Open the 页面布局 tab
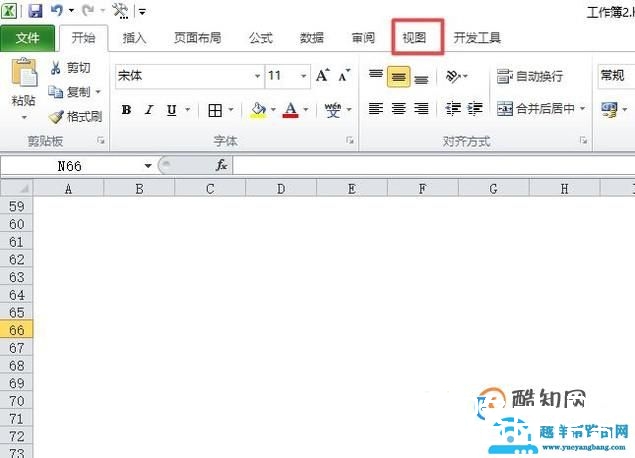Viewport: 635px width, 458px height. [198, 38]
